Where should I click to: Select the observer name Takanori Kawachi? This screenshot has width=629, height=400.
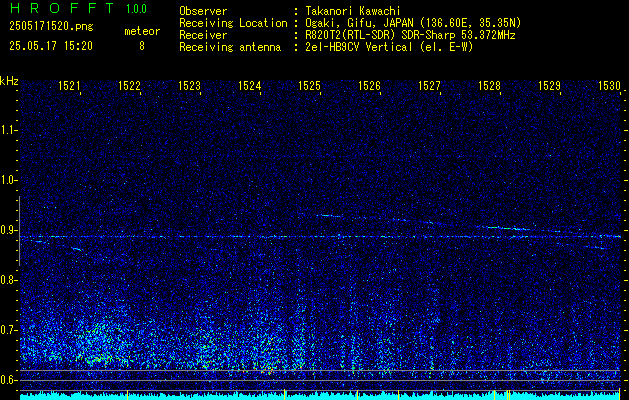[x=351, y=11]
